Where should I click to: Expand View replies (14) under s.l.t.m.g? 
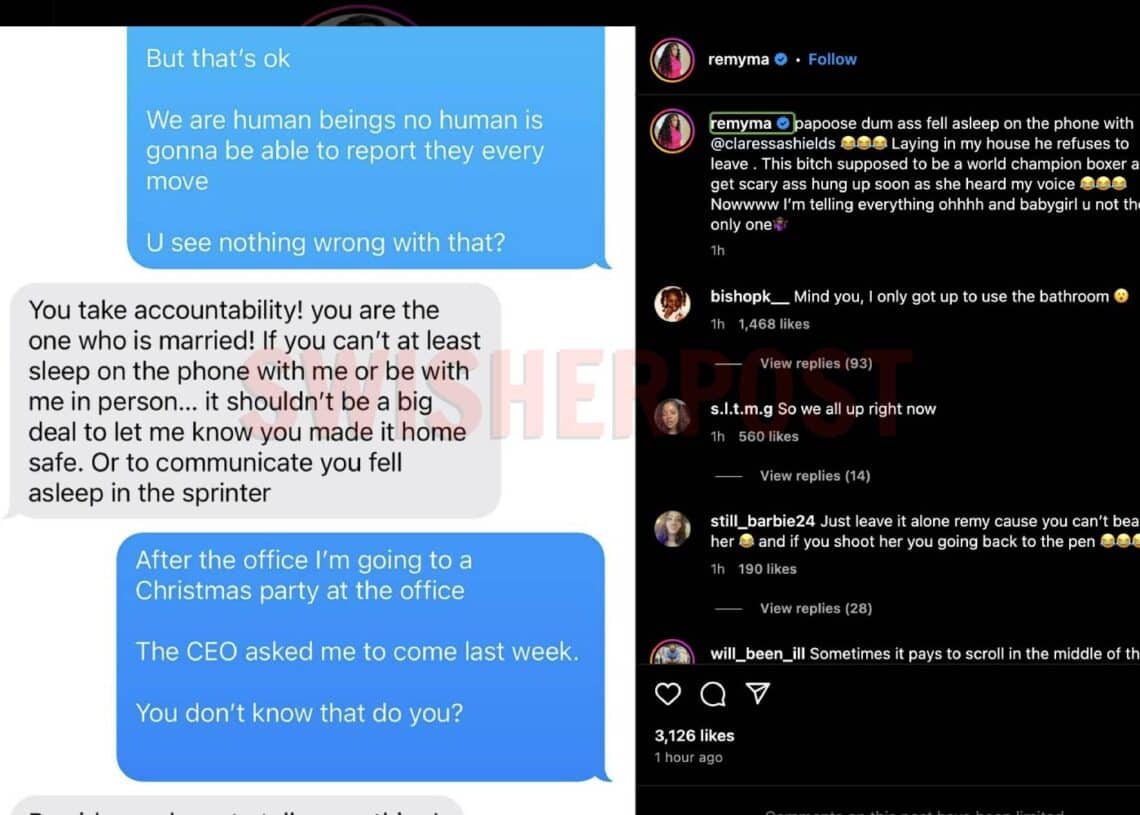point(815,475)
